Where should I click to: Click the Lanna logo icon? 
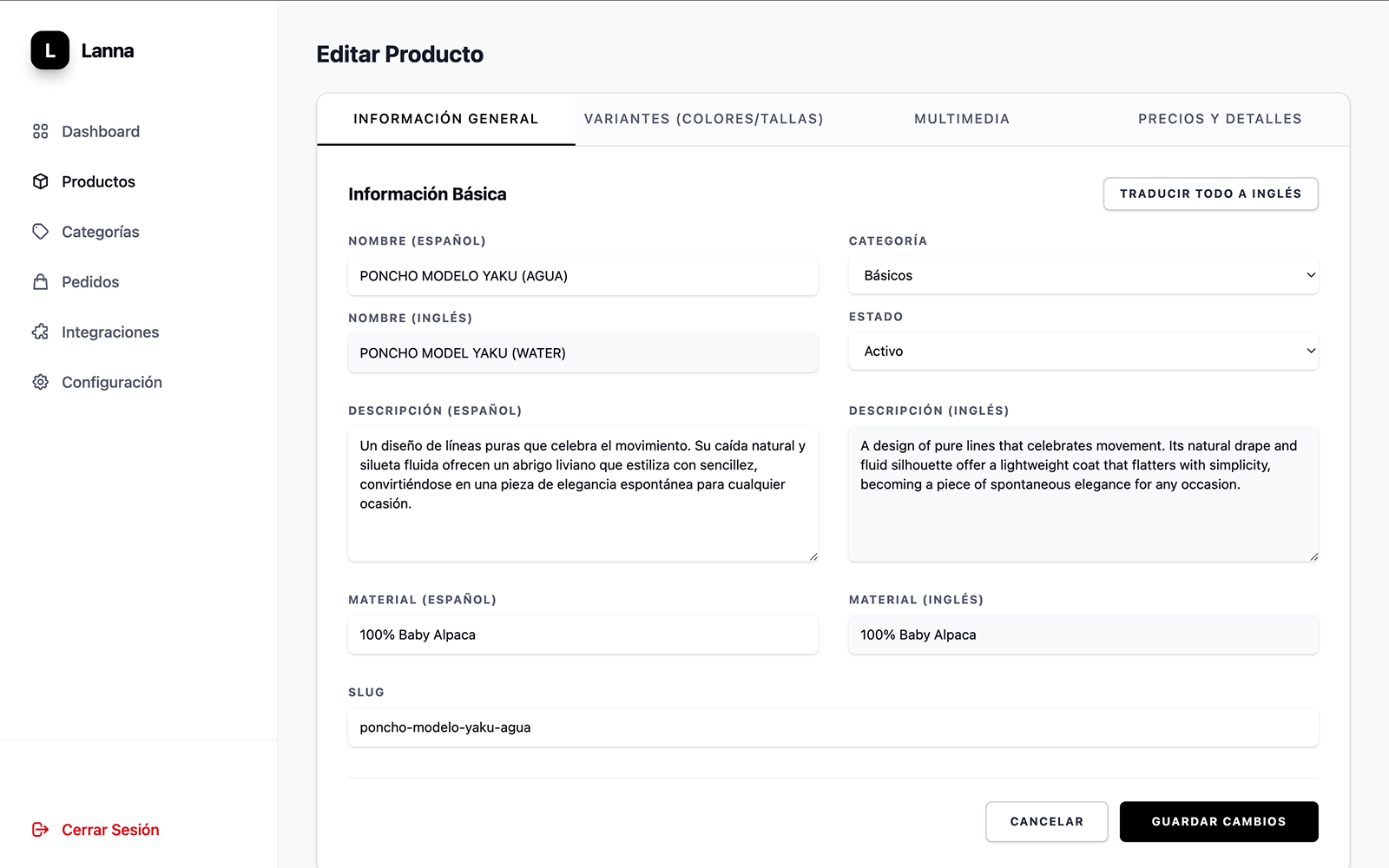click(x=49, y=50)
